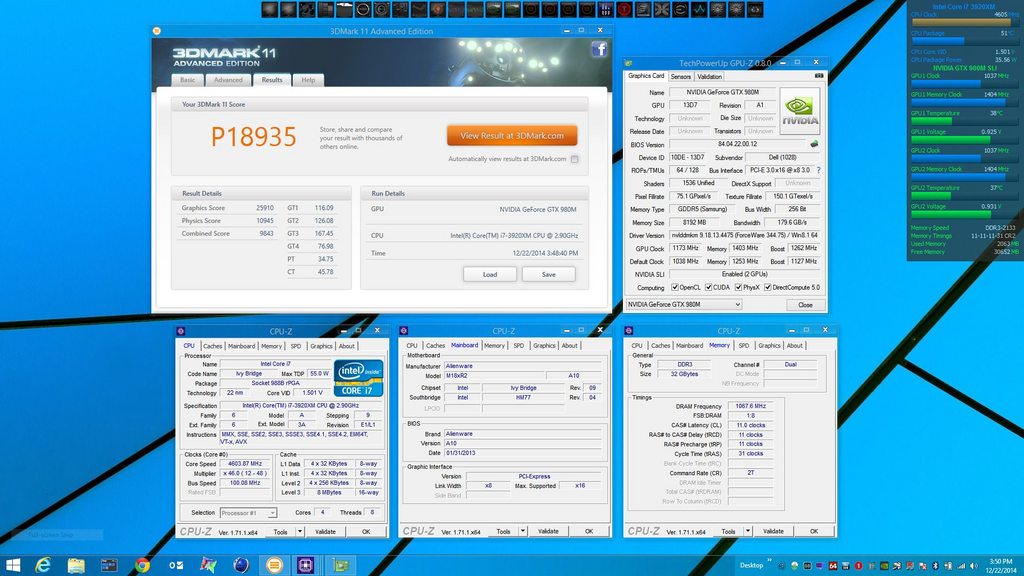Click the last icon in the top dock

[x=755, y=9]
